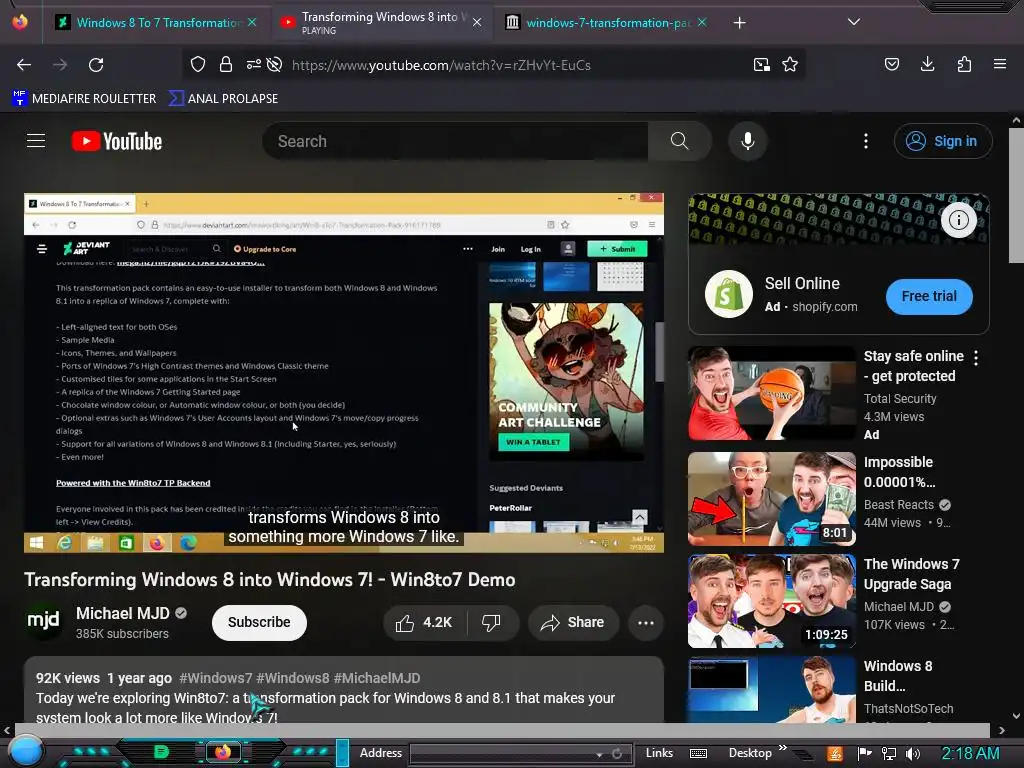
Task: Click the taskbar clock showing 2:18 AM
Action: point(970,753)
